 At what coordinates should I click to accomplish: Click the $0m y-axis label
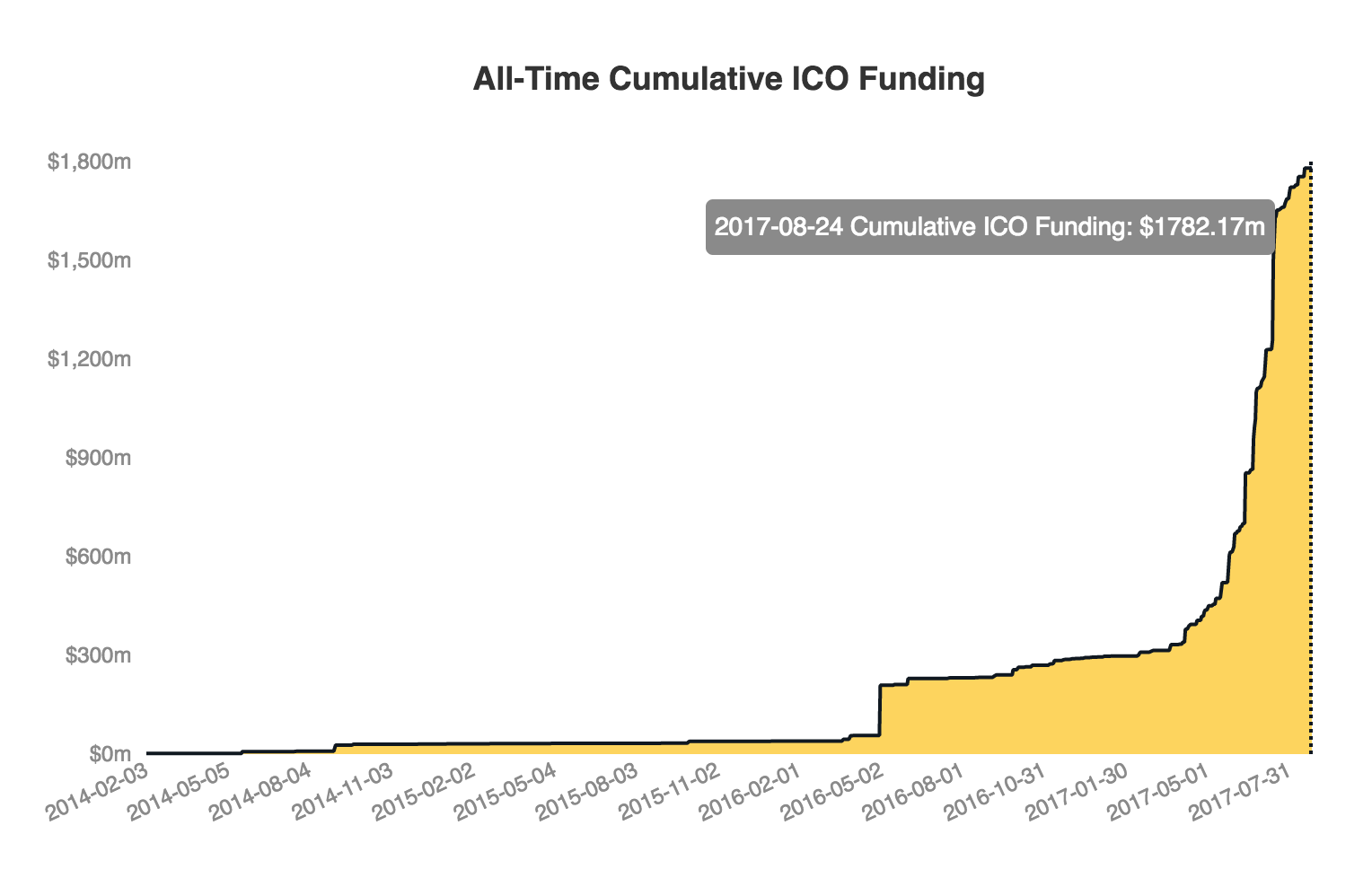[x=108, y=754]
